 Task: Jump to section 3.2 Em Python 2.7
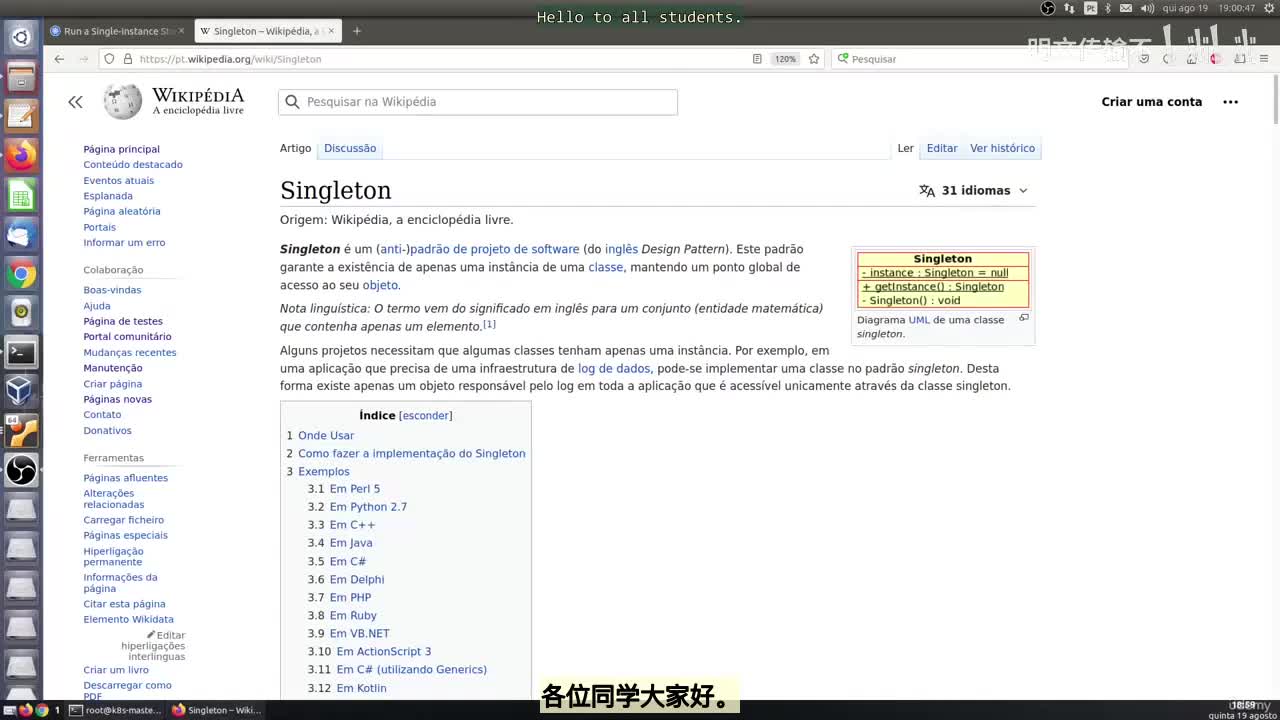pyautogui.click(x=368, y=507)
